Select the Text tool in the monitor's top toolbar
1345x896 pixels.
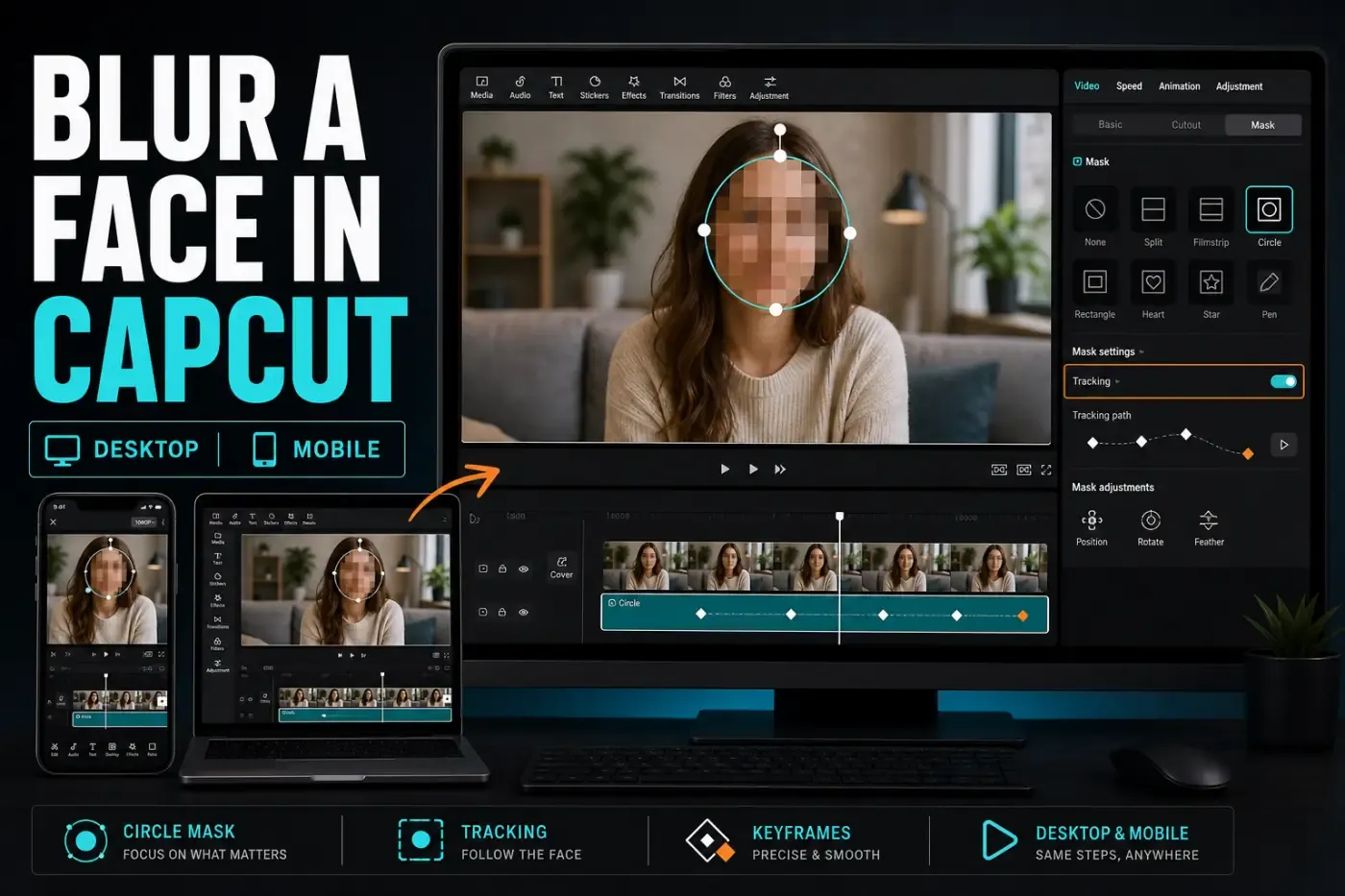(x=556, y=86)
